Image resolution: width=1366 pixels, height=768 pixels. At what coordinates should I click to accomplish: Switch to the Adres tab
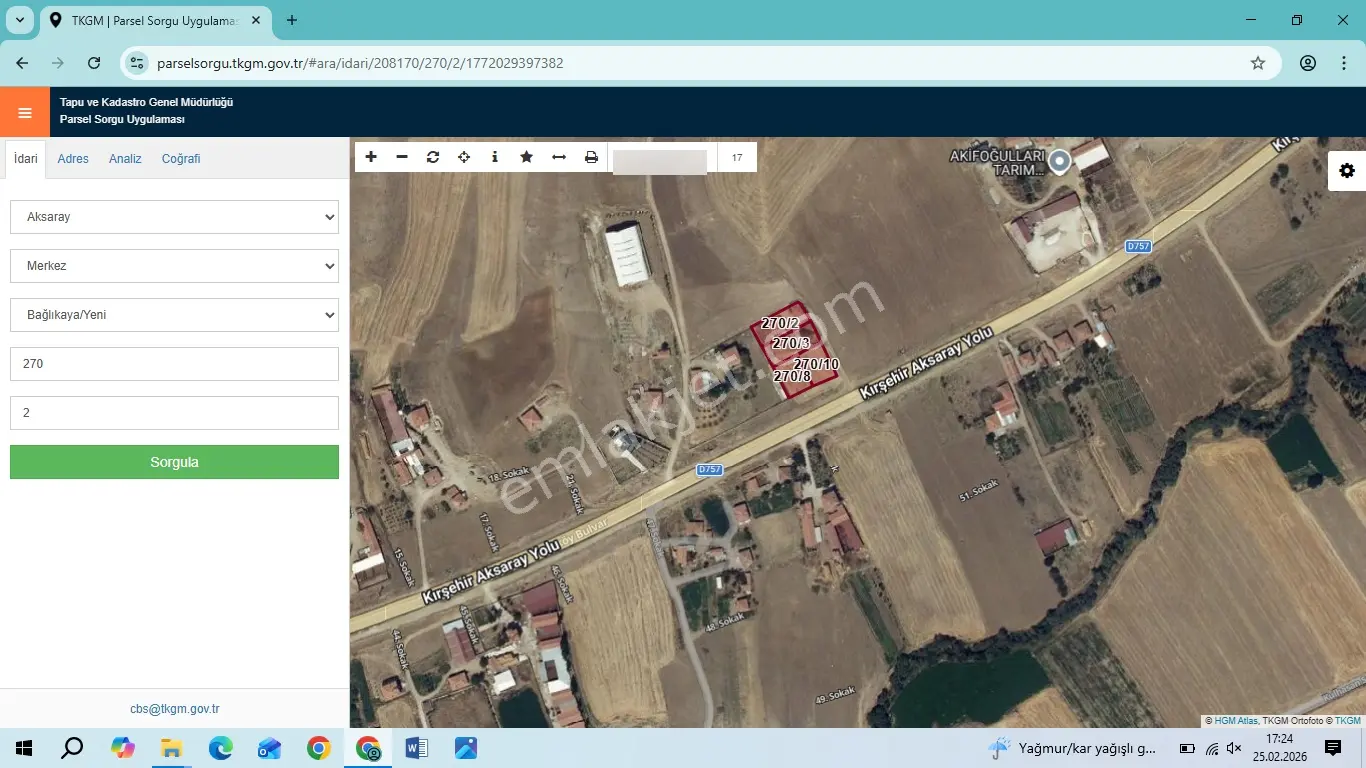click(73, 159)
